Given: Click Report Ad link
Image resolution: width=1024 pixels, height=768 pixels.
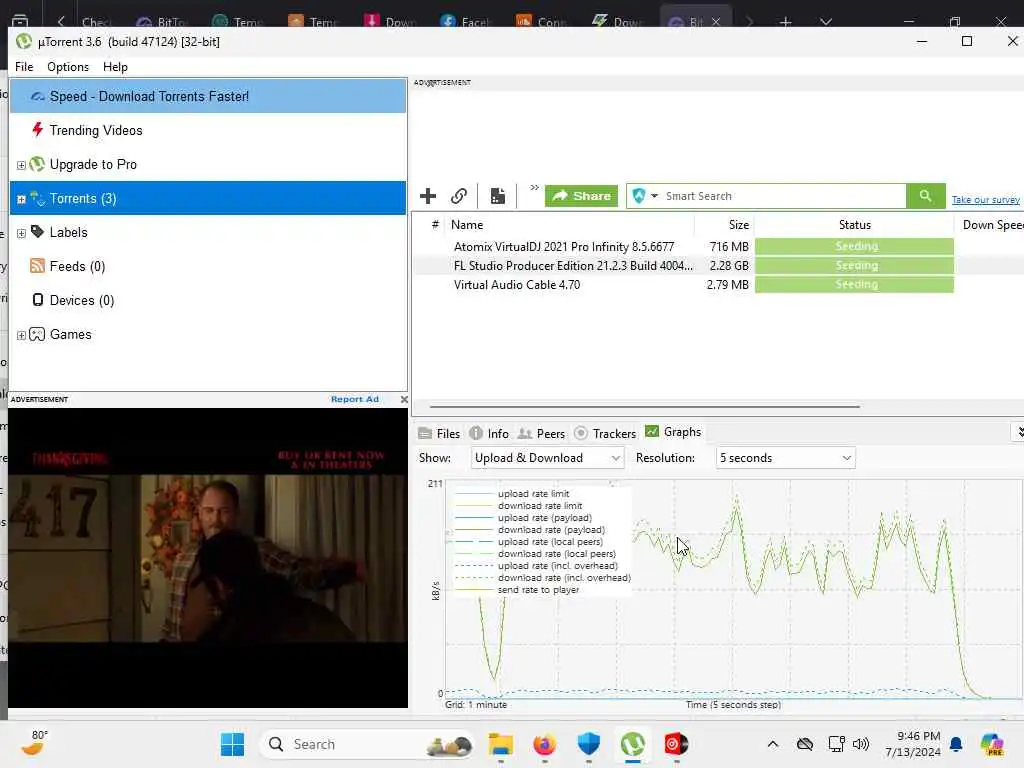Looking at the screenshot, I should click(x=355, y=399).
